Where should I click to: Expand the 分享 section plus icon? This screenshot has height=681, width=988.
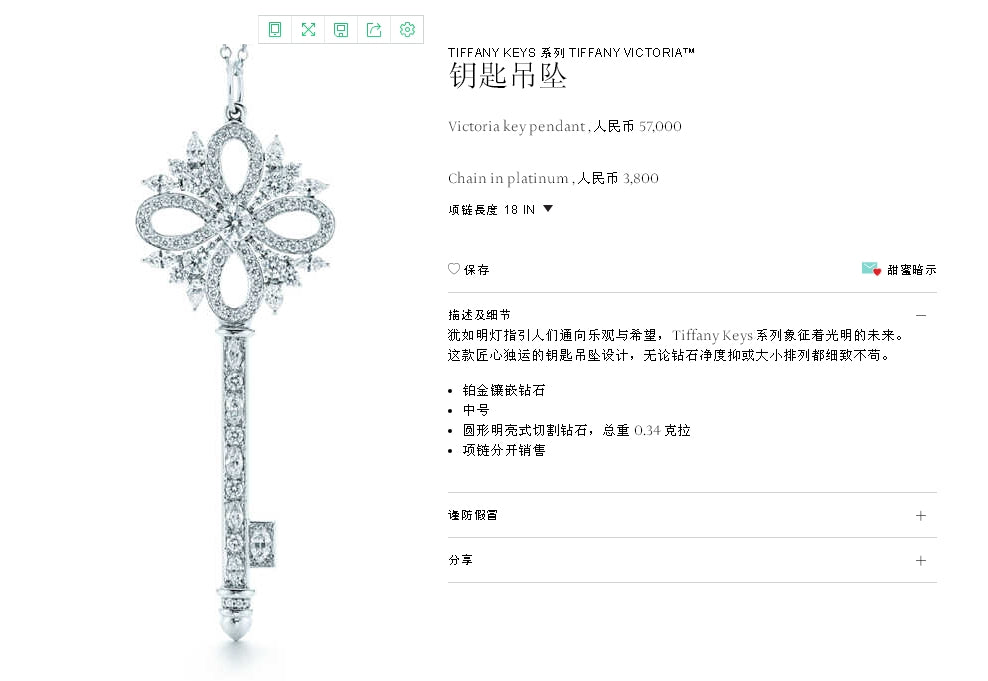pos(921,560)
